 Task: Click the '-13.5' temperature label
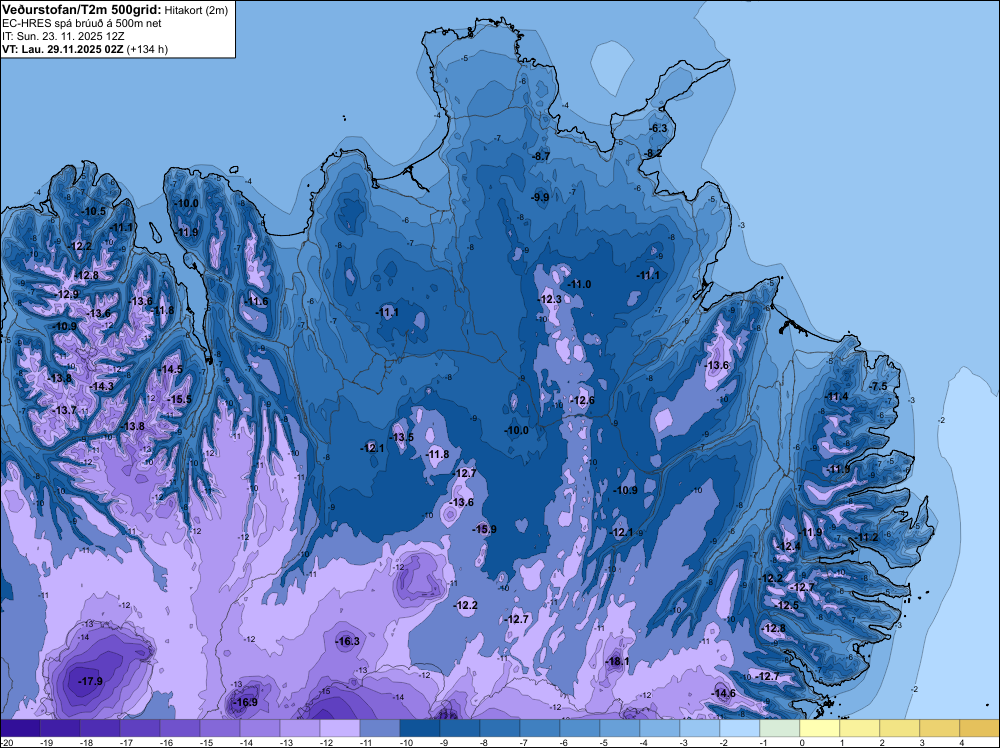click(x=402, y=437)
